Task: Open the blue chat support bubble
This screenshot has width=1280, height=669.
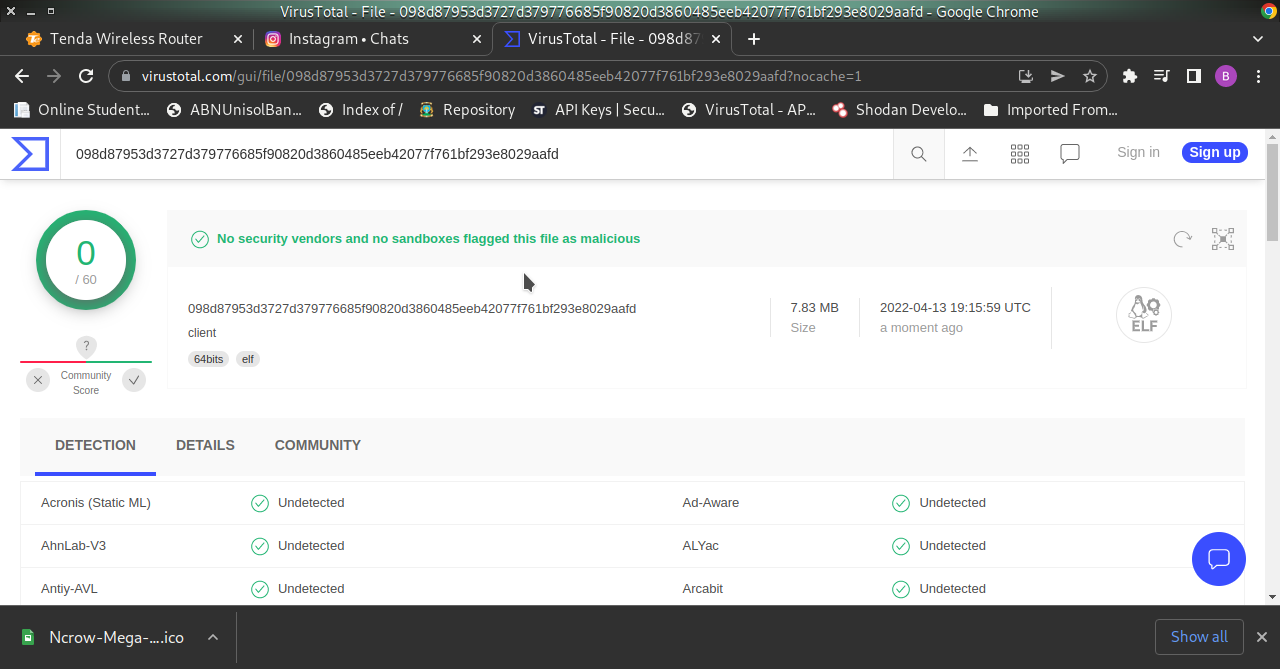Action: pyautogui.click(x=1219, y=559)
